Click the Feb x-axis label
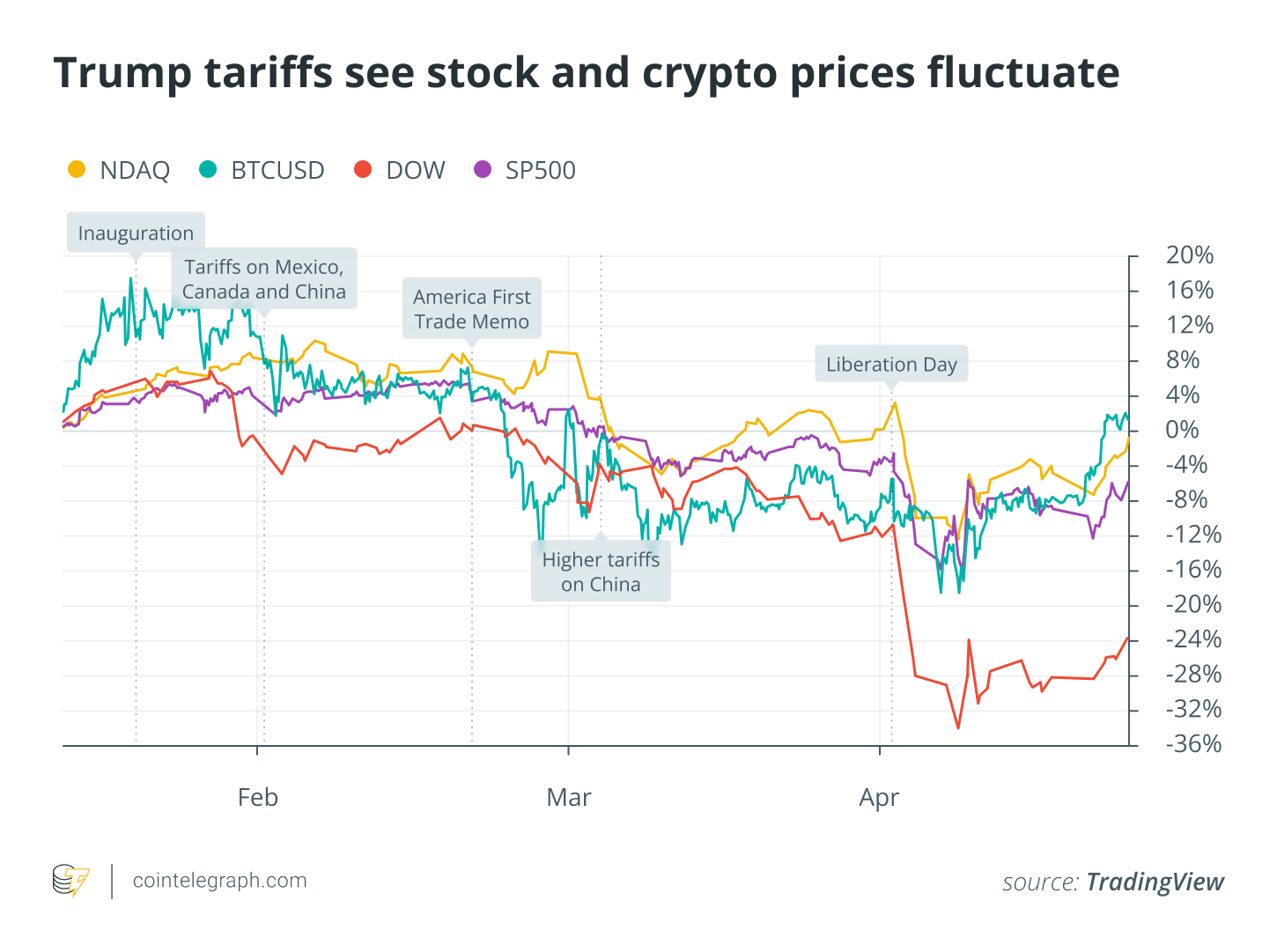The width and height of the screenshot is (1277, 952). [x=257, y=797]
